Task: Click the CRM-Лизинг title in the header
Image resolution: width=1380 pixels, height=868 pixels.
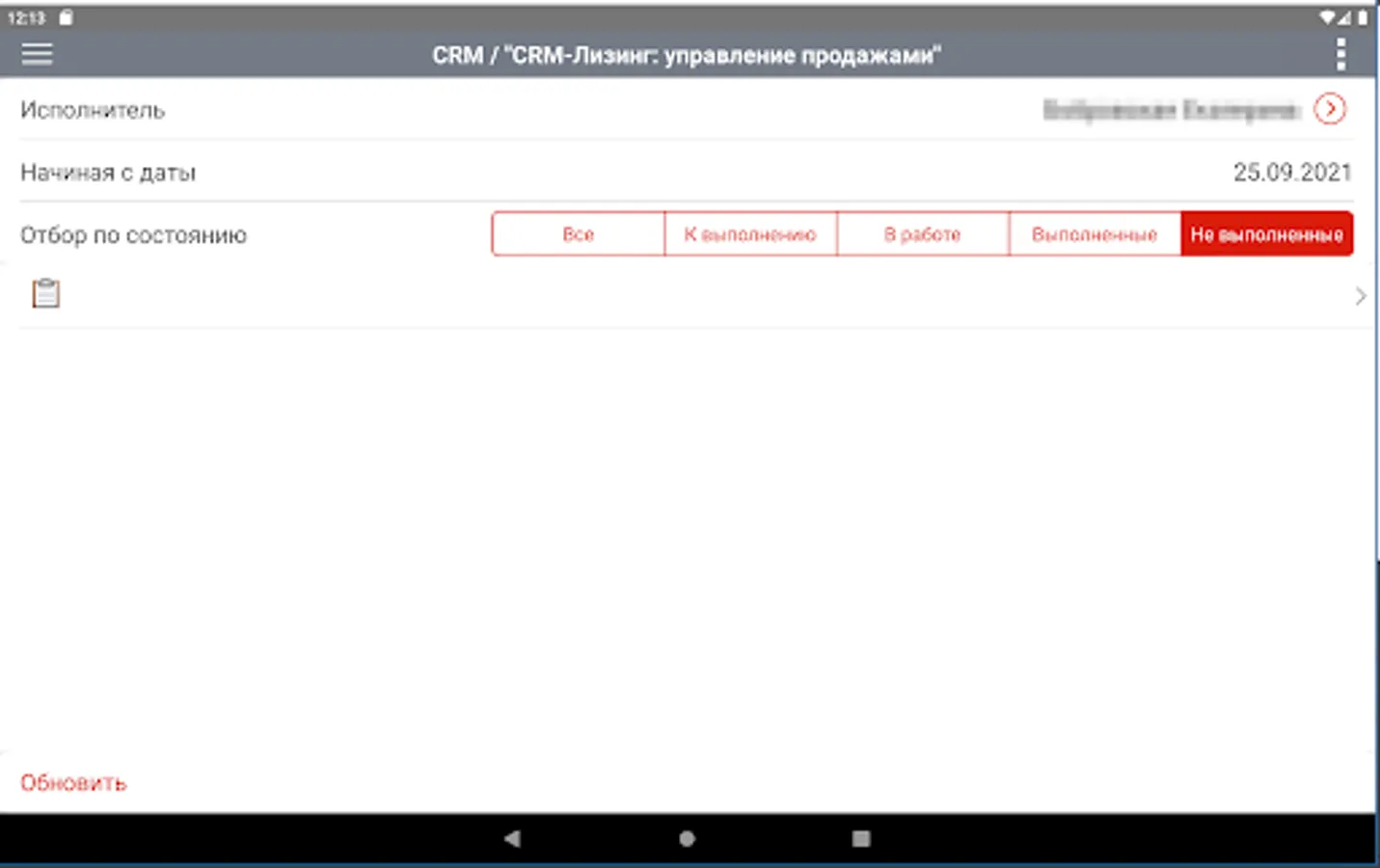Action: pyautogui.click(x=689, y=54)
